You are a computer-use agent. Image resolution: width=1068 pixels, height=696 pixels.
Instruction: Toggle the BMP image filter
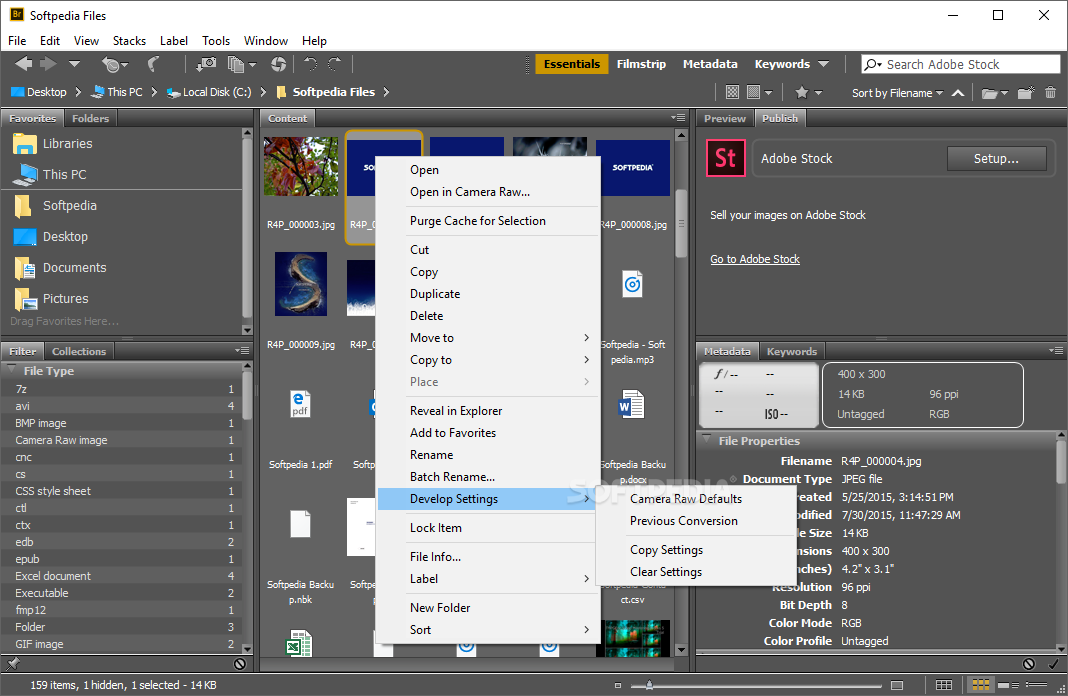[123, 423]
